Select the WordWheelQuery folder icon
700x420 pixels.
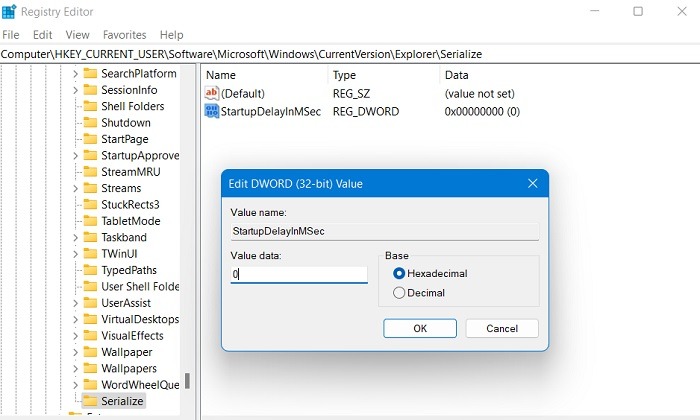click(x=90, y=385)
